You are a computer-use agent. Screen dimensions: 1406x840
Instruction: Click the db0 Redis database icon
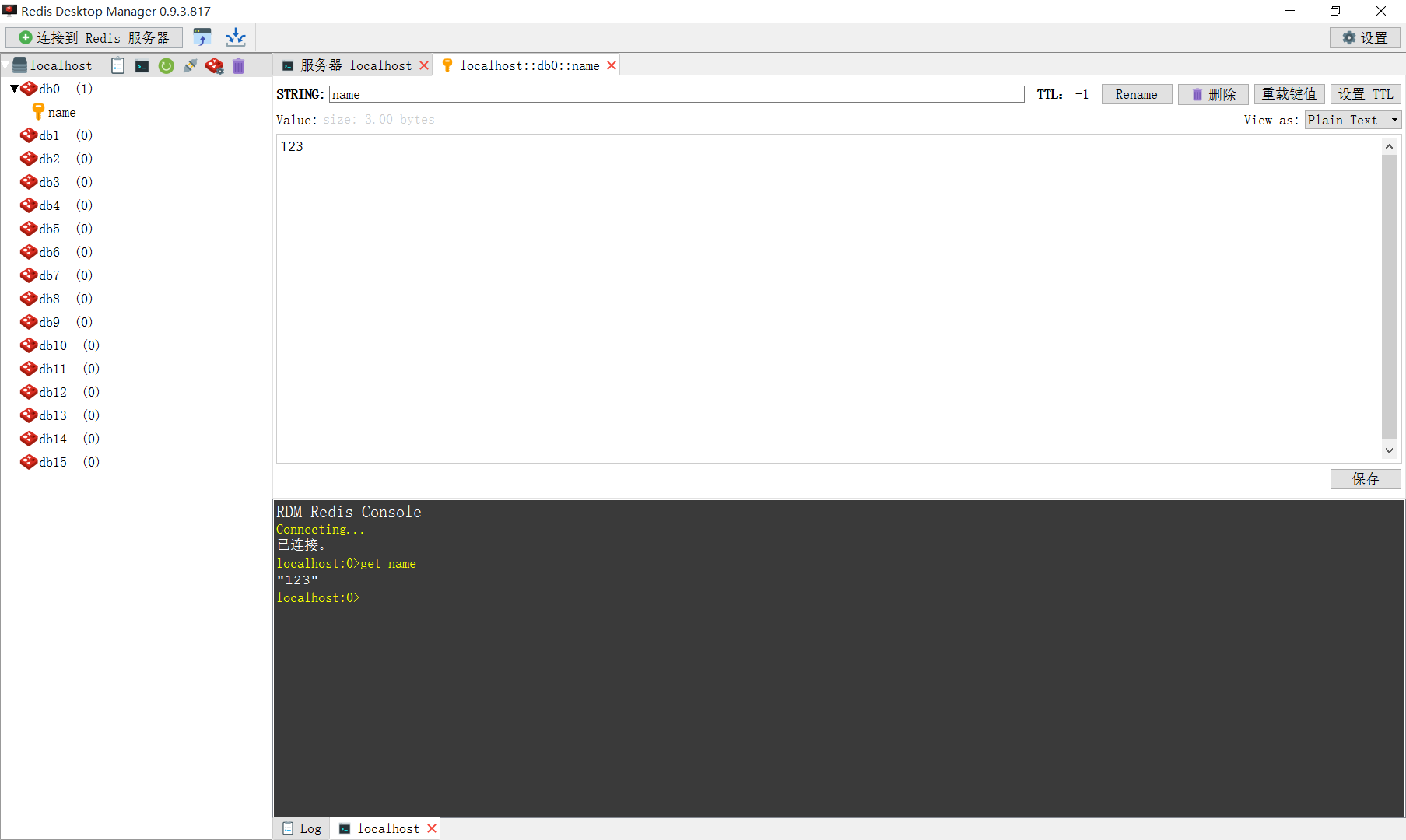[29, 89]
